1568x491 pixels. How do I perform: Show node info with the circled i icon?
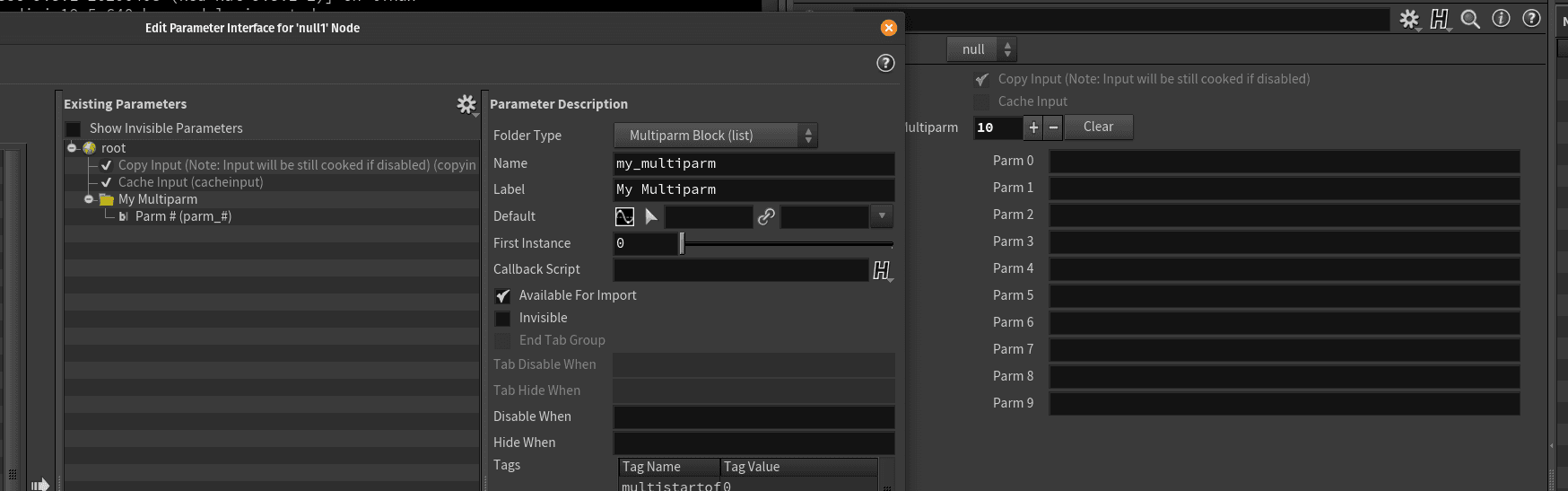pyautogui.click(x=1501, y=19)
